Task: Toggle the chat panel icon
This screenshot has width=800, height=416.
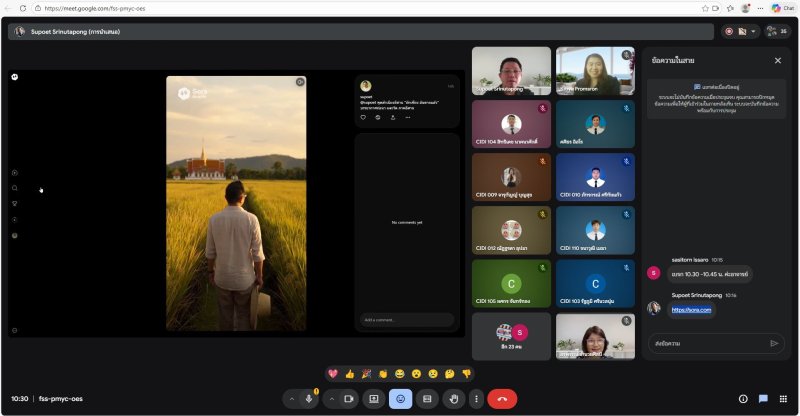Action: click(x=763, y=398)
